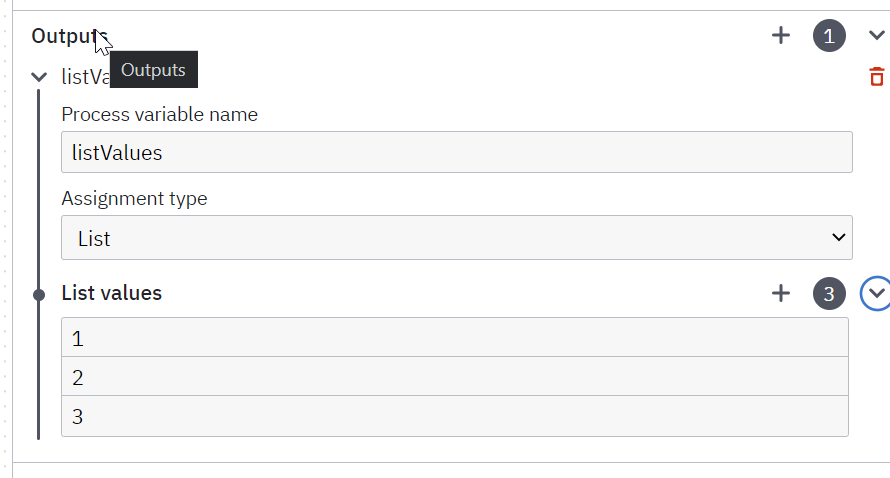Delete the listValues output with the trash icon
890x478 pixels.
(876, 77)
